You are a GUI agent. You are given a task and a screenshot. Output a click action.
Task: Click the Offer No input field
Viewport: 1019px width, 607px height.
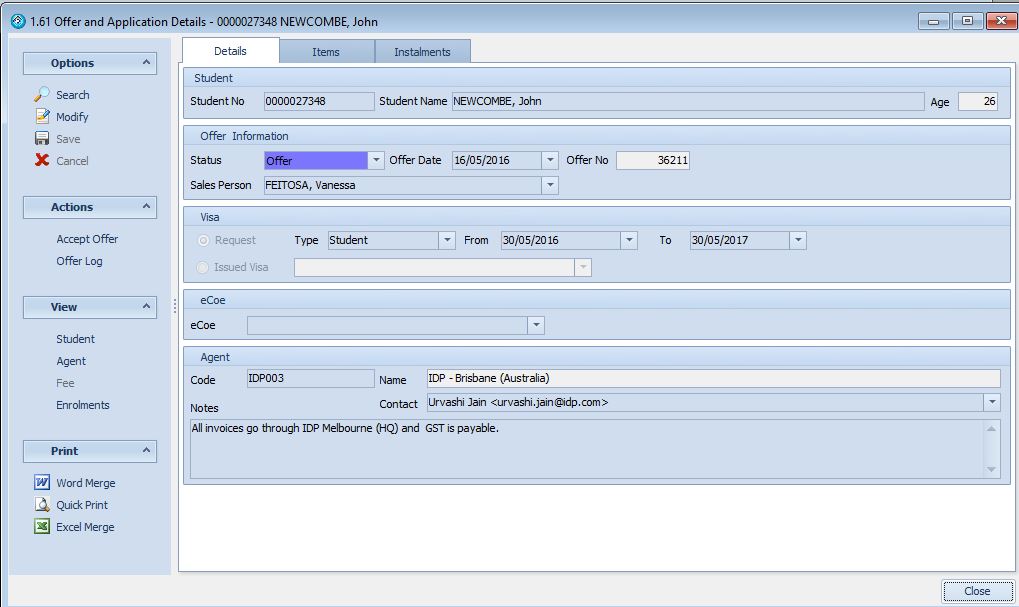coord(652,160)
